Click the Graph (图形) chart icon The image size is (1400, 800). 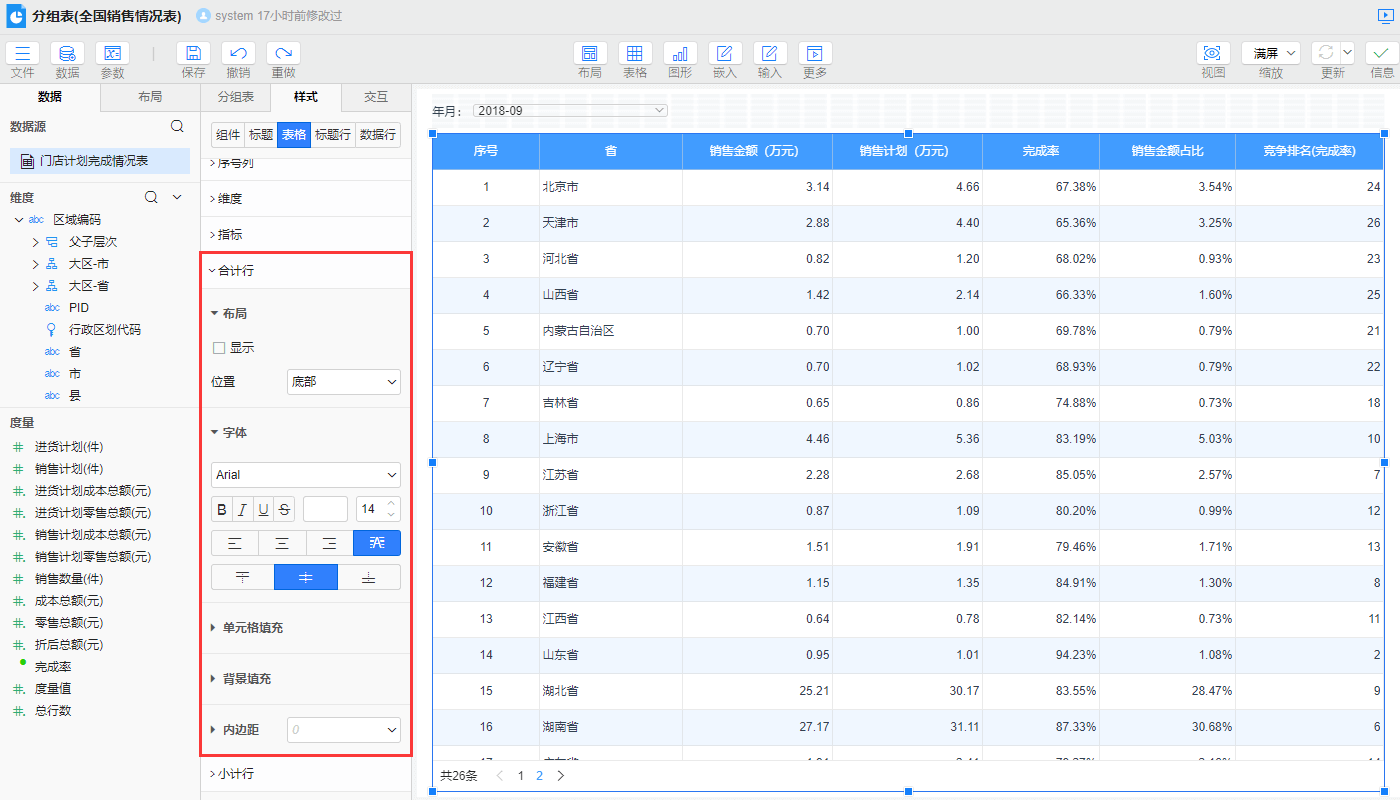[x=680, y=54]
